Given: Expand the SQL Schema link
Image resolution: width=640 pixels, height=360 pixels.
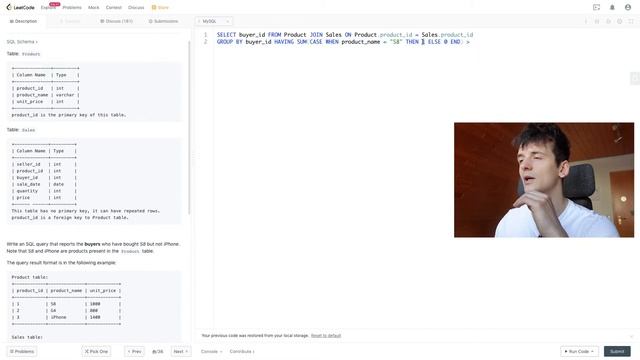Looking at the screenshot, I should [22, 42].
